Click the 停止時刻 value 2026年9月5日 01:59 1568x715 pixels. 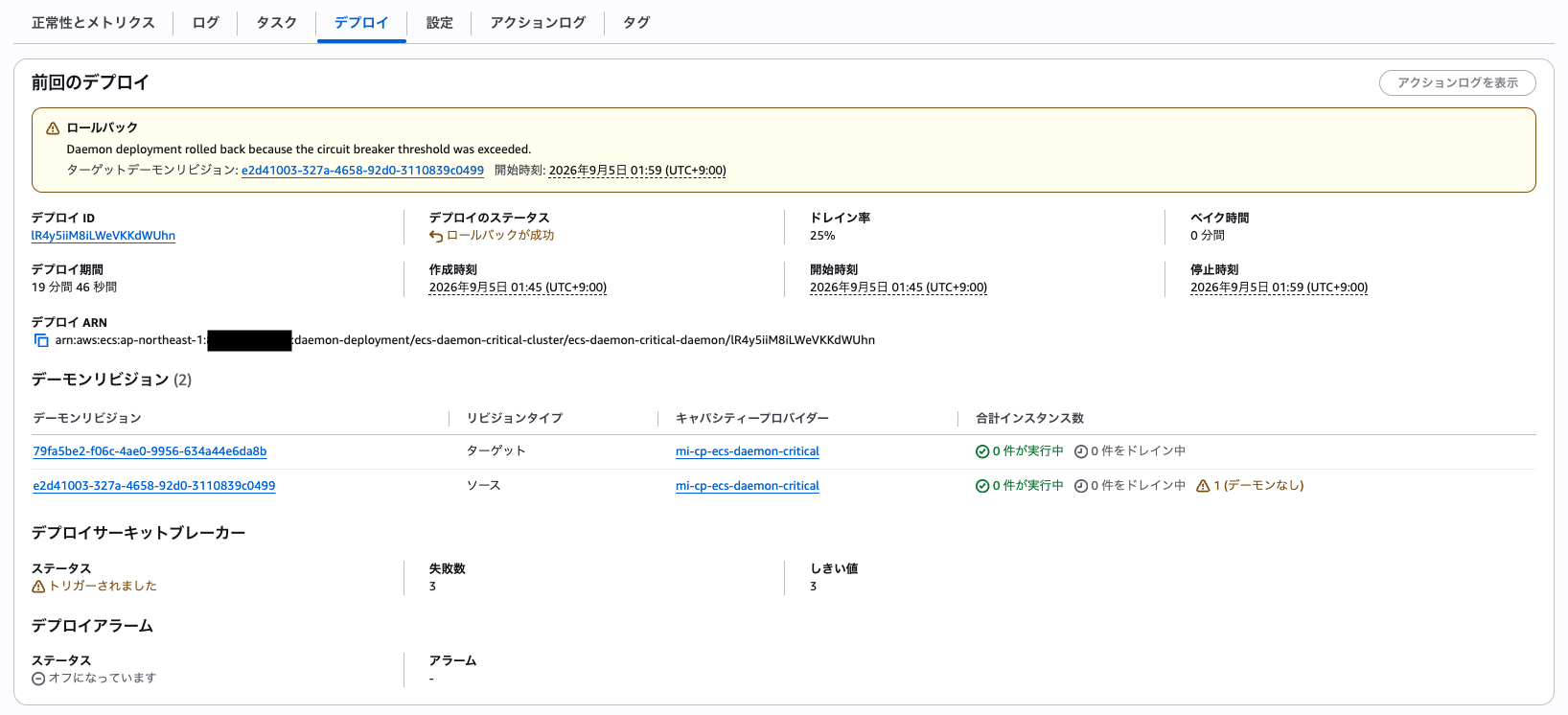coord(1279,288)
